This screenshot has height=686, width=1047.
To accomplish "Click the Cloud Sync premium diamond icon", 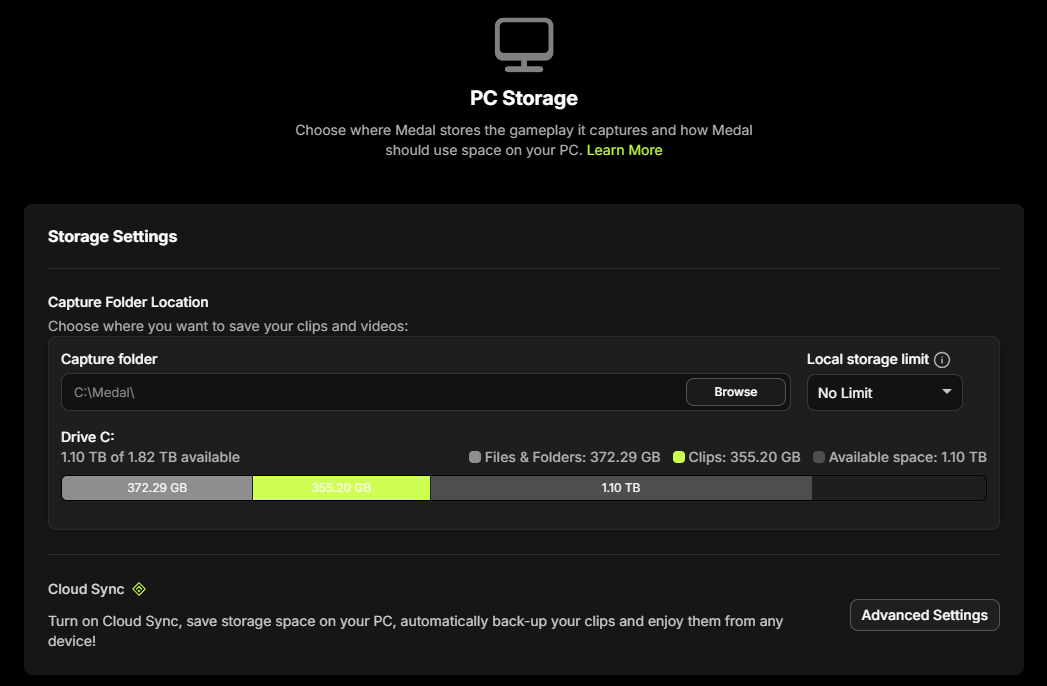I will tap(139, 589).
